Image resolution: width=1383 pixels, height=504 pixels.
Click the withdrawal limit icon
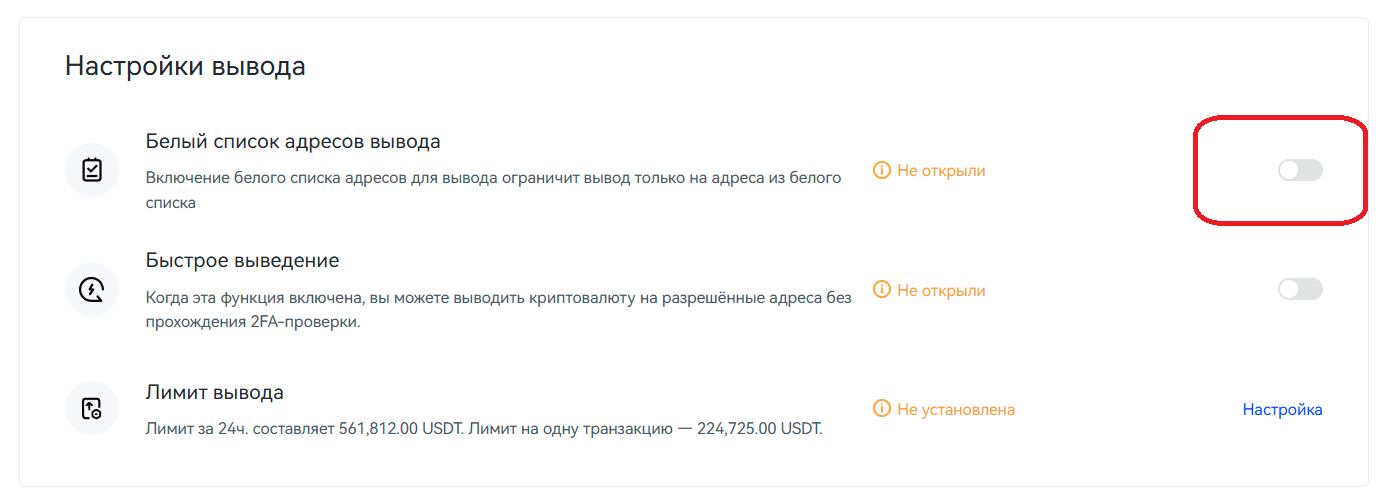92,409
